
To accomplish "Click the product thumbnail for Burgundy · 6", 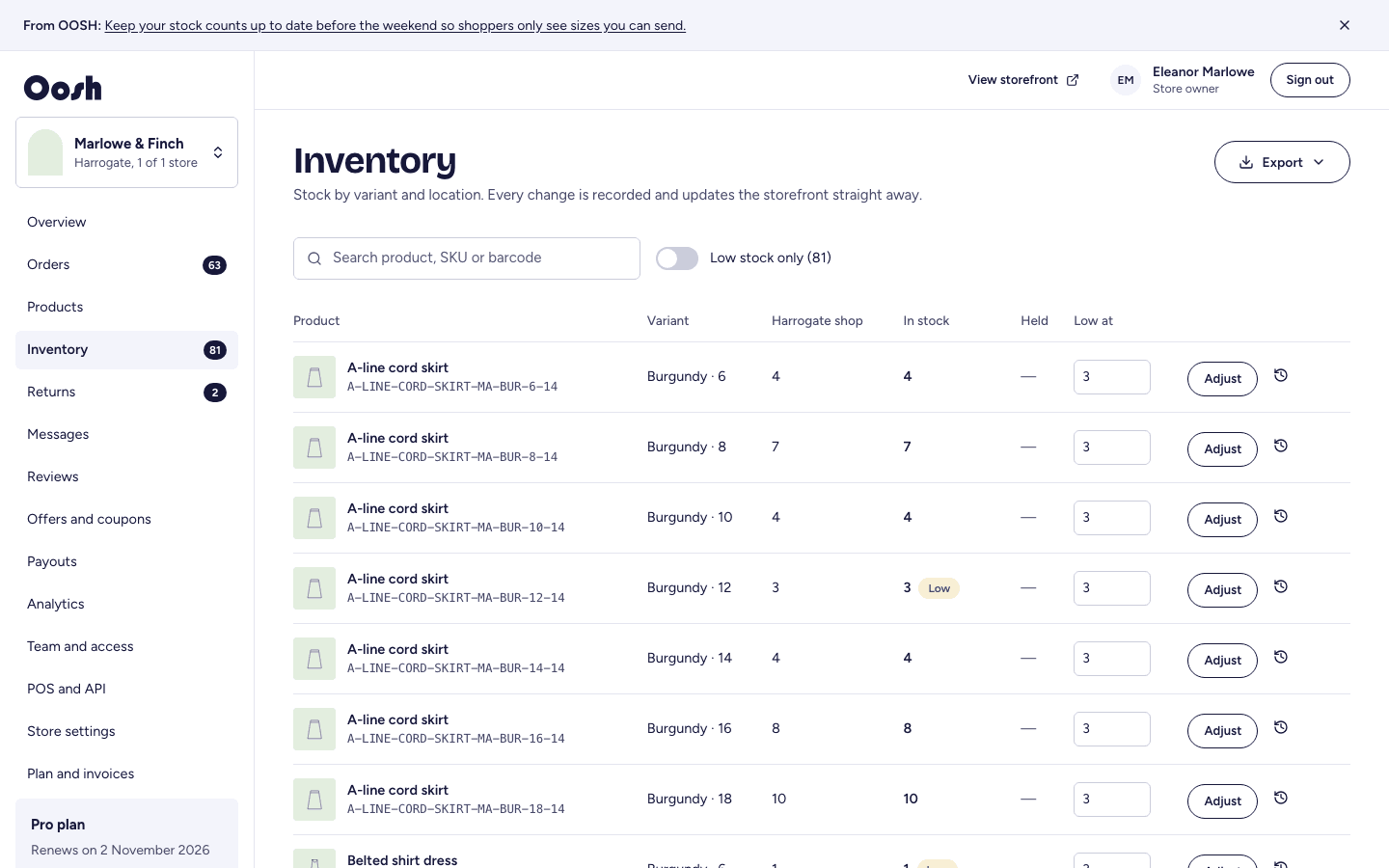I will [314, 377].
